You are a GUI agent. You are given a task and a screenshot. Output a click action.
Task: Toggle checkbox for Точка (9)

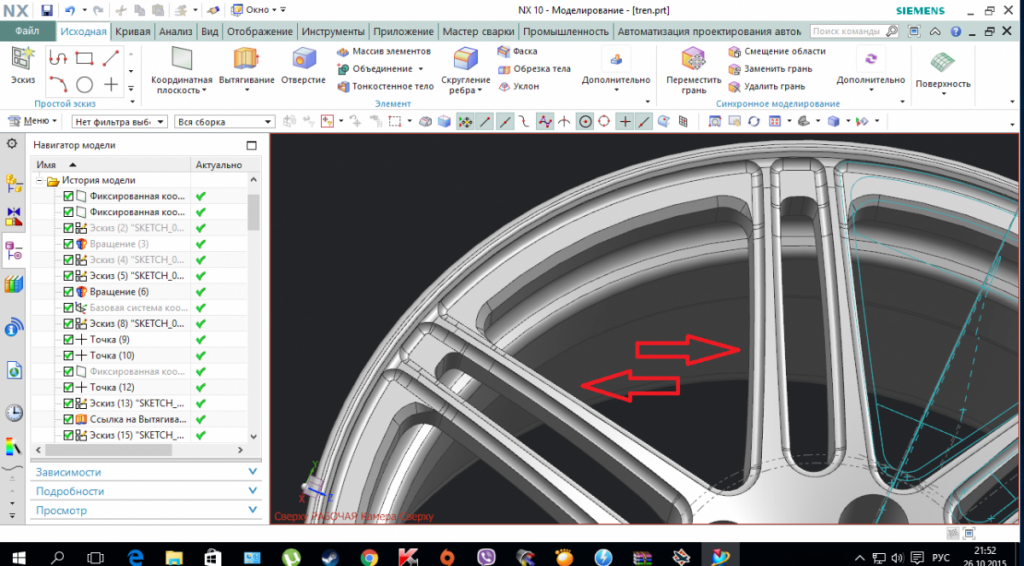(68, 339)
